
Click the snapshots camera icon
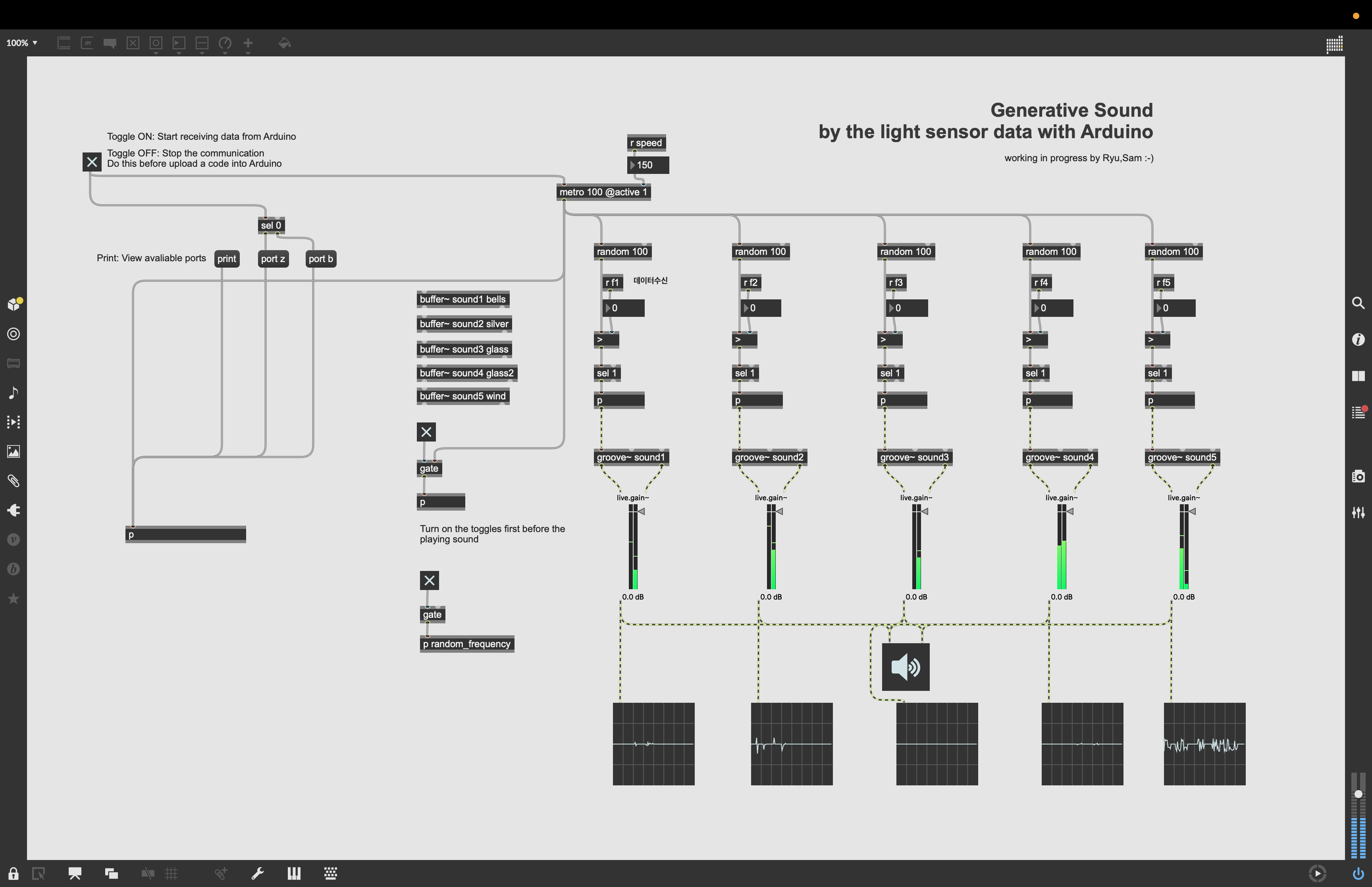pos(1358,476)
